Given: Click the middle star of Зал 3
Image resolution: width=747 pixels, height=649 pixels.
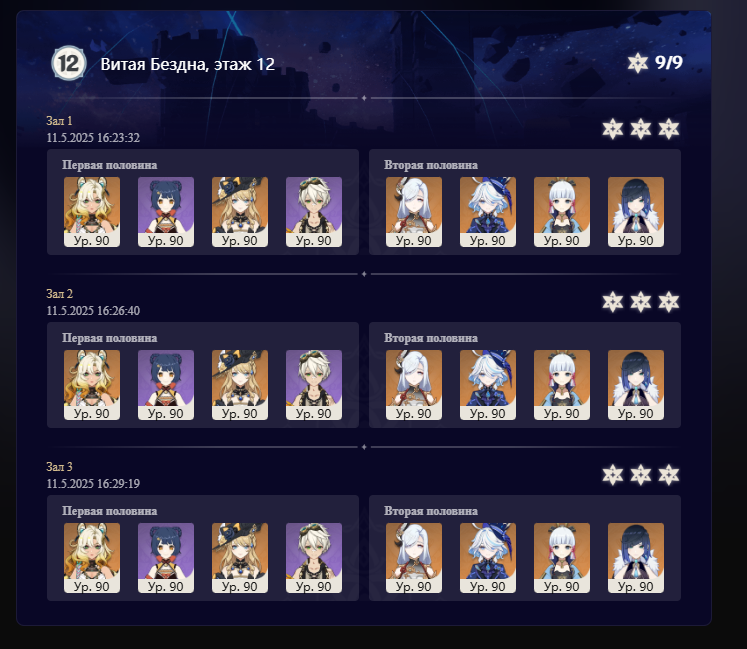Looking at the screenshot, I should (x=640, y=475).
